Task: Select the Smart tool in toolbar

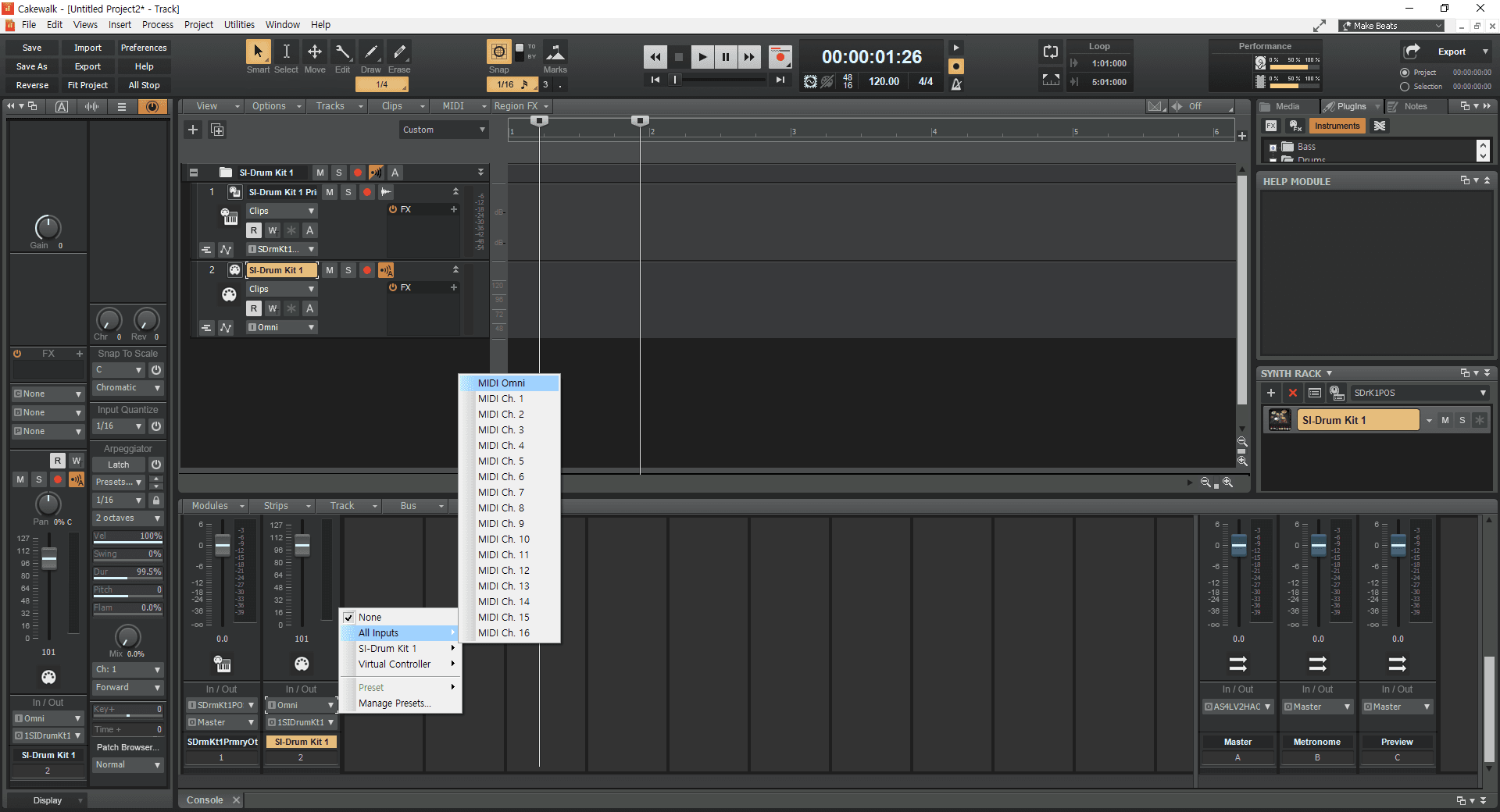Action: pyautogui.click(x=257, y=52)
